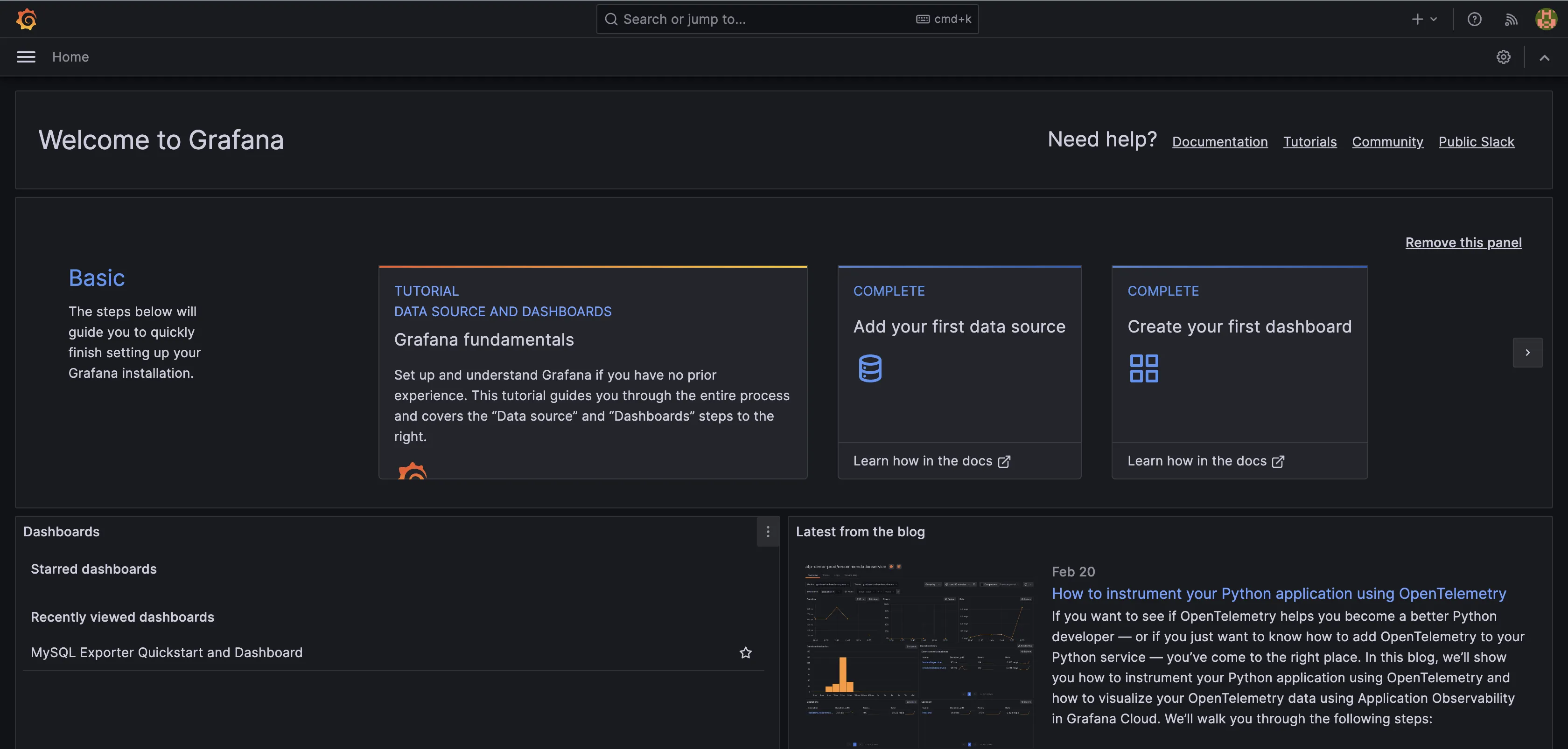Go to next setup steps arrow
Screen dimensions: 1568x749
tap(1527, 352)
